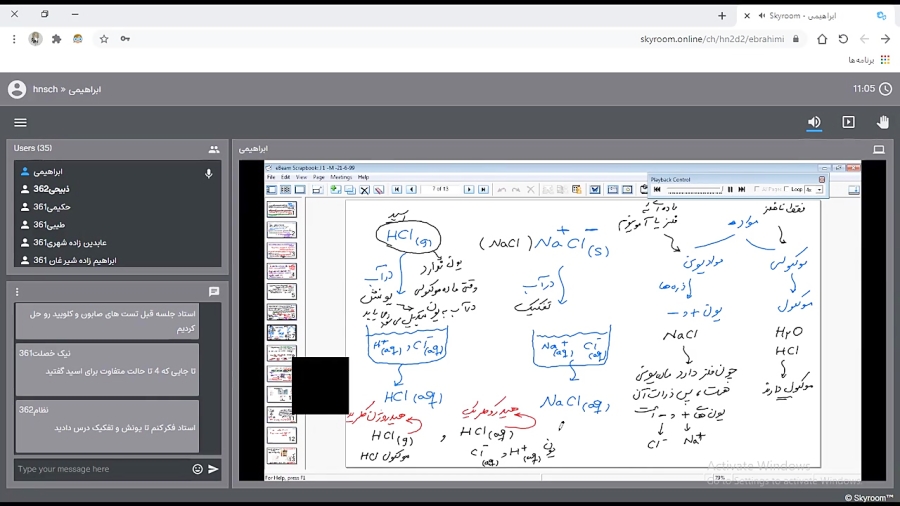Image resolution: width=900 pixels, height=506 pixels.
Task: Click the microphone icon next to ابراهیمی
Action: [208, 173]
